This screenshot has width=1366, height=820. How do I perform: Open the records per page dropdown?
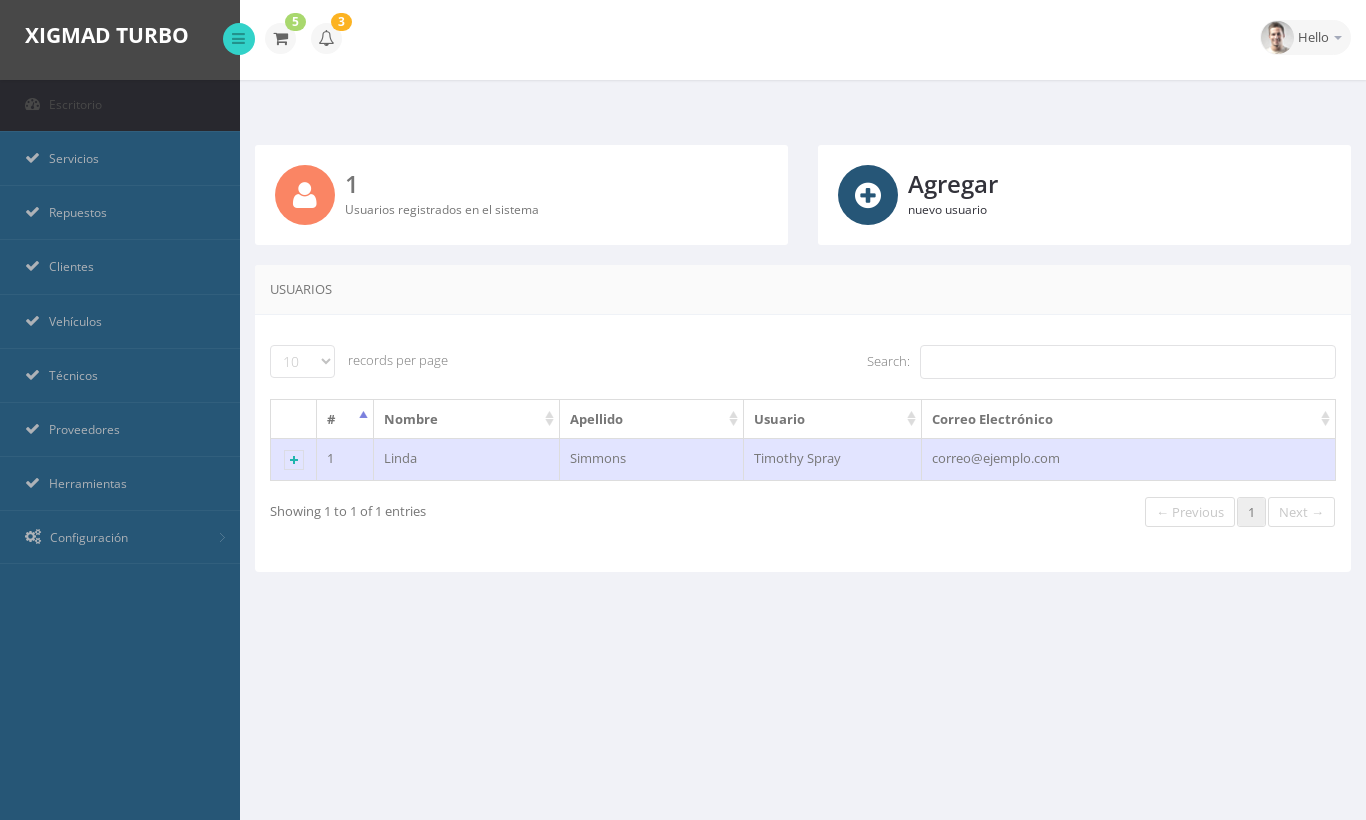tap(302, 361)
